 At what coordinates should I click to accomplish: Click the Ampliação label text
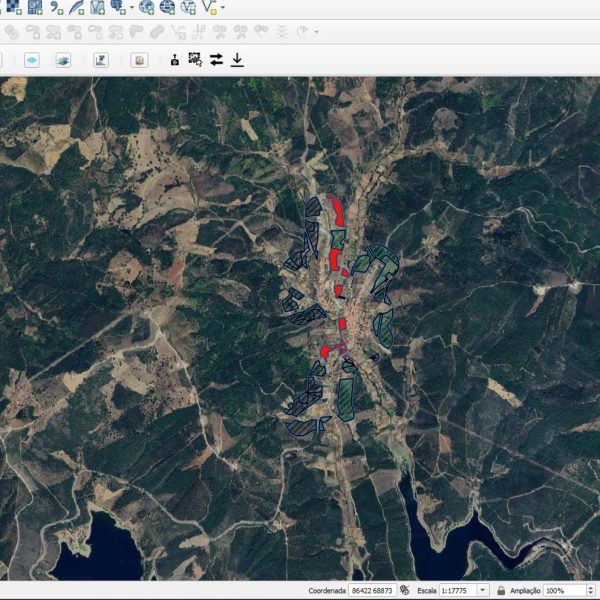pos(525,591)
